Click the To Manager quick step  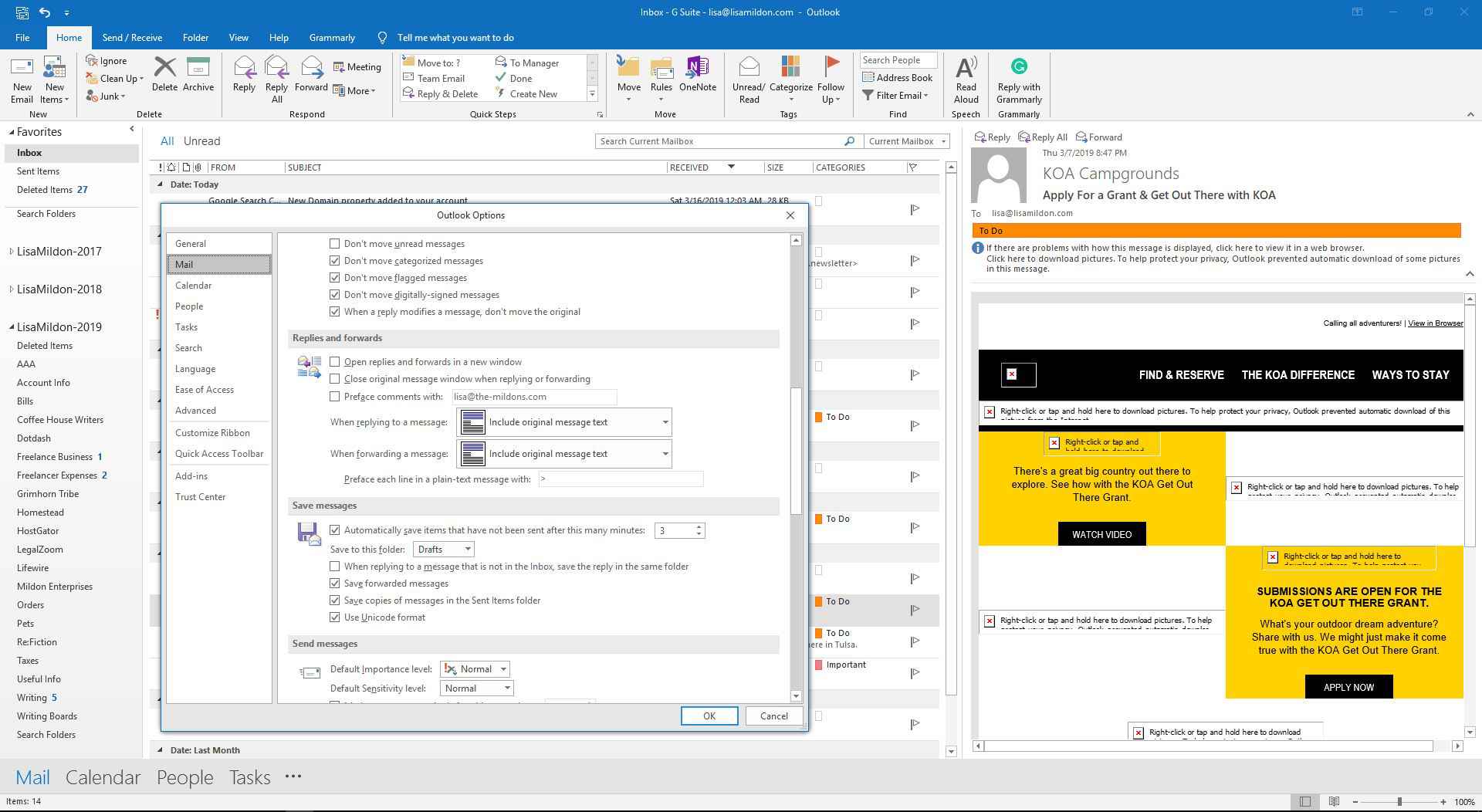point(526,63)
